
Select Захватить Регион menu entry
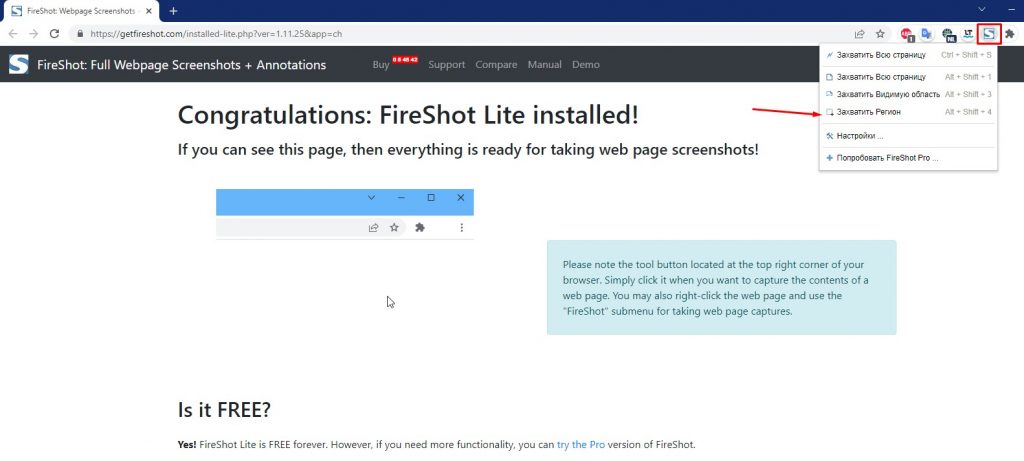(908, 112)
